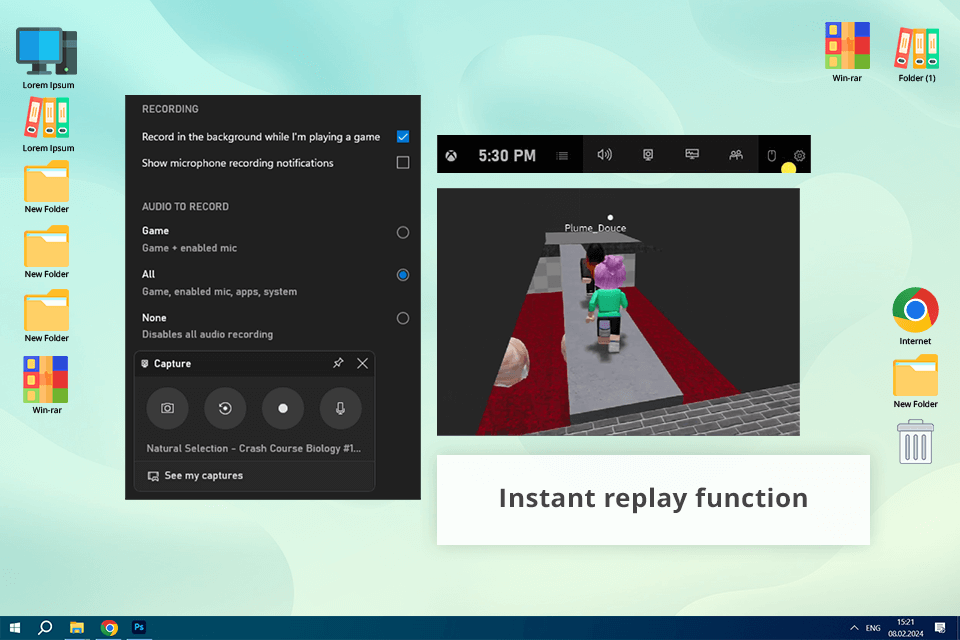Expand hidden system tray icons
This screenshot has height=640, width=960.
coord(854,628)
